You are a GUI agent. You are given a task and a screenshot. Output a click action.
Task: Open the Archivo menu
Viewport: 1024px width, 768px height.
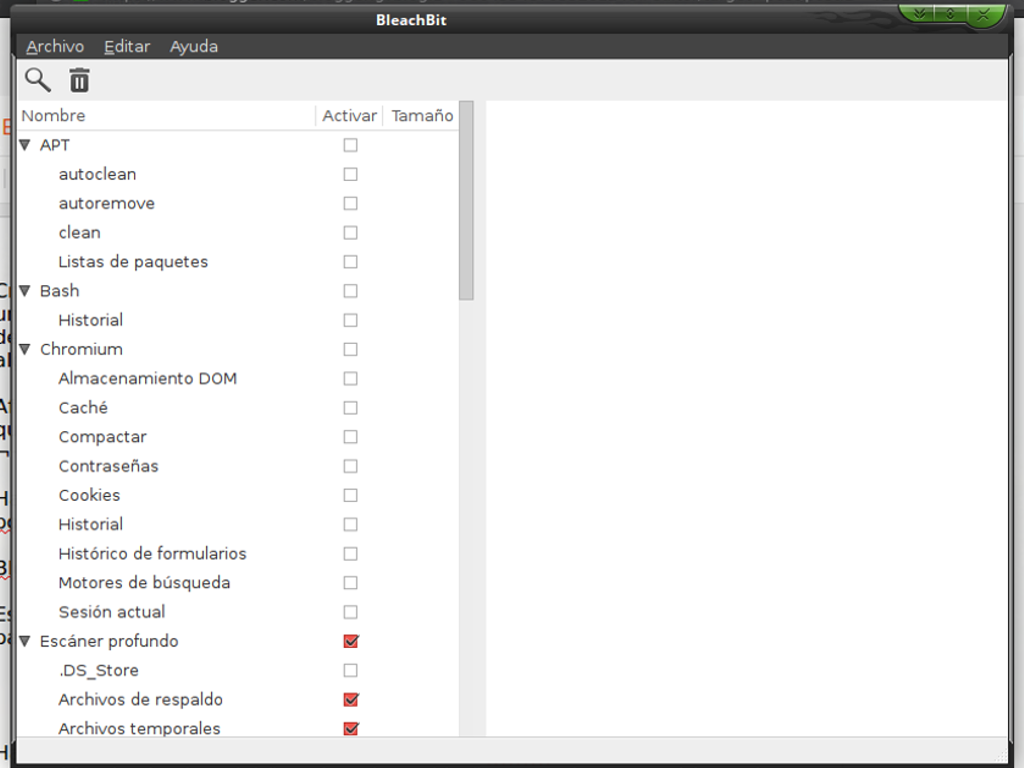point(55,46)
